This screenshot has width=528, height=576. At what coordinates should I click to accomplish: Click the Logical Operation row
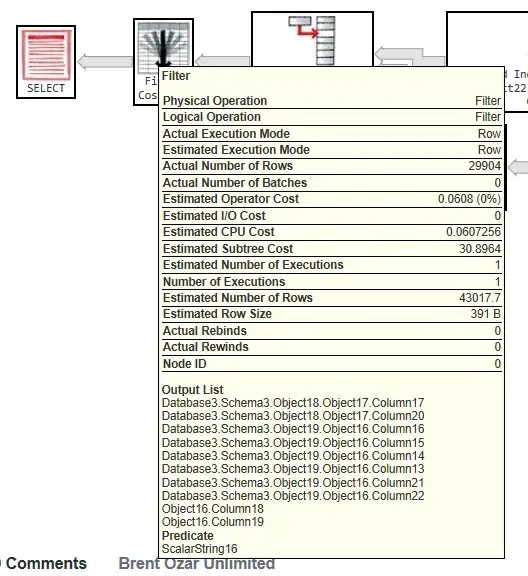pos(332,117)
